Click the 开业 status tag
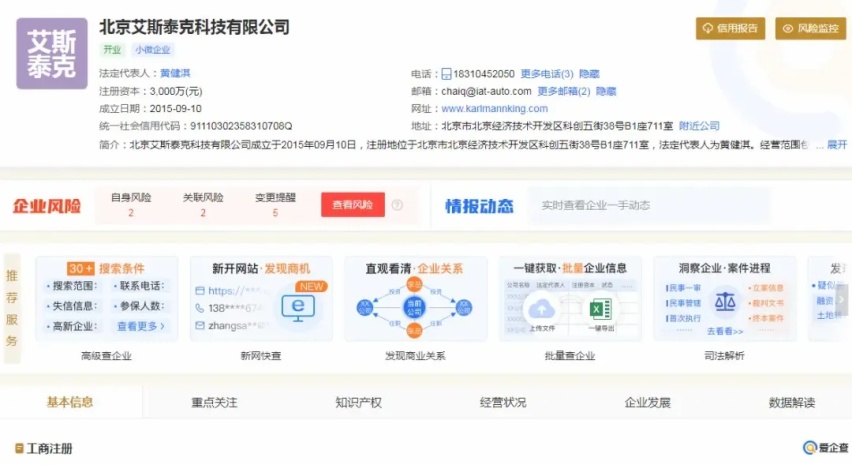This screenshot has width=852, height=465. click(x=112, y=49)
